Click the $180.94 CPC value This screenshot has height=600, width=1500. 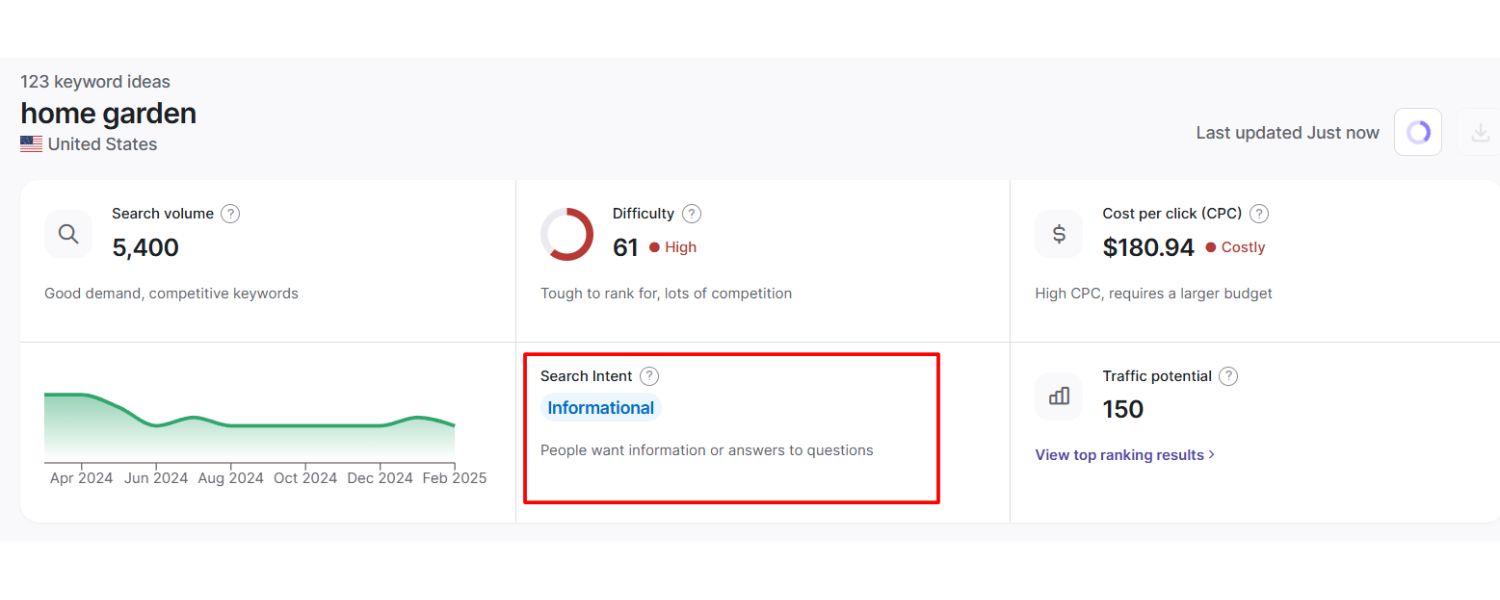1148,248
